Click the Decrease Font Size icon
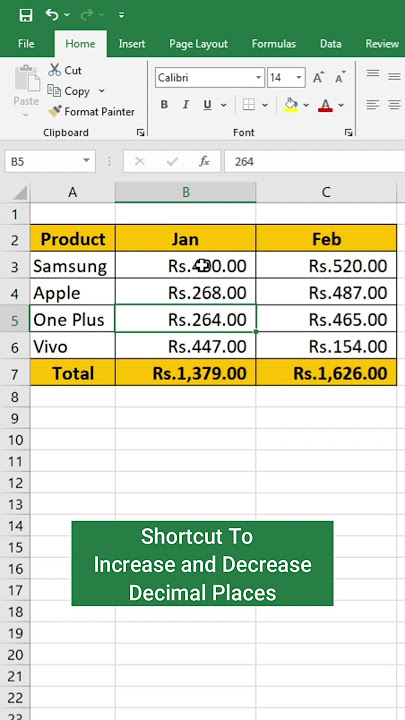This screenshot has height=720, width=405. pyautogui.click(x=340, y=78)
